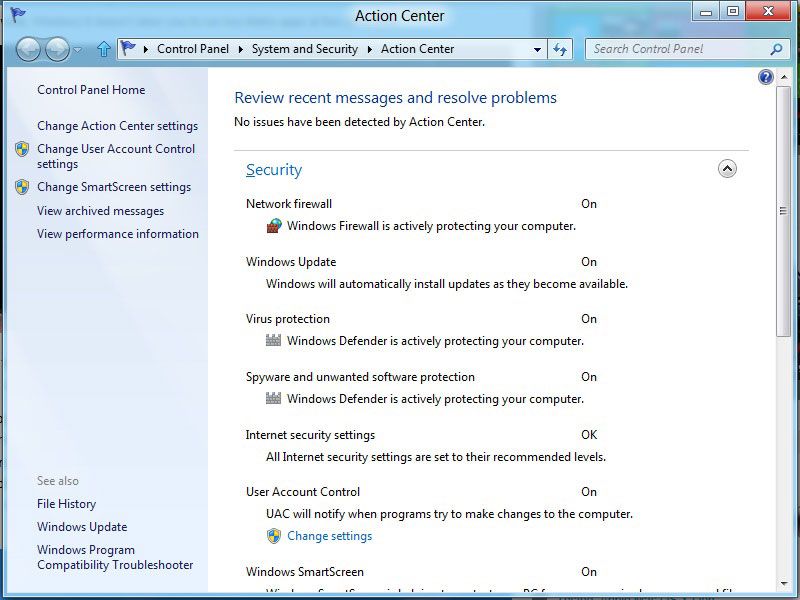800x600 pixels.
Task: Open View archived messages
Action: point(100,211)
